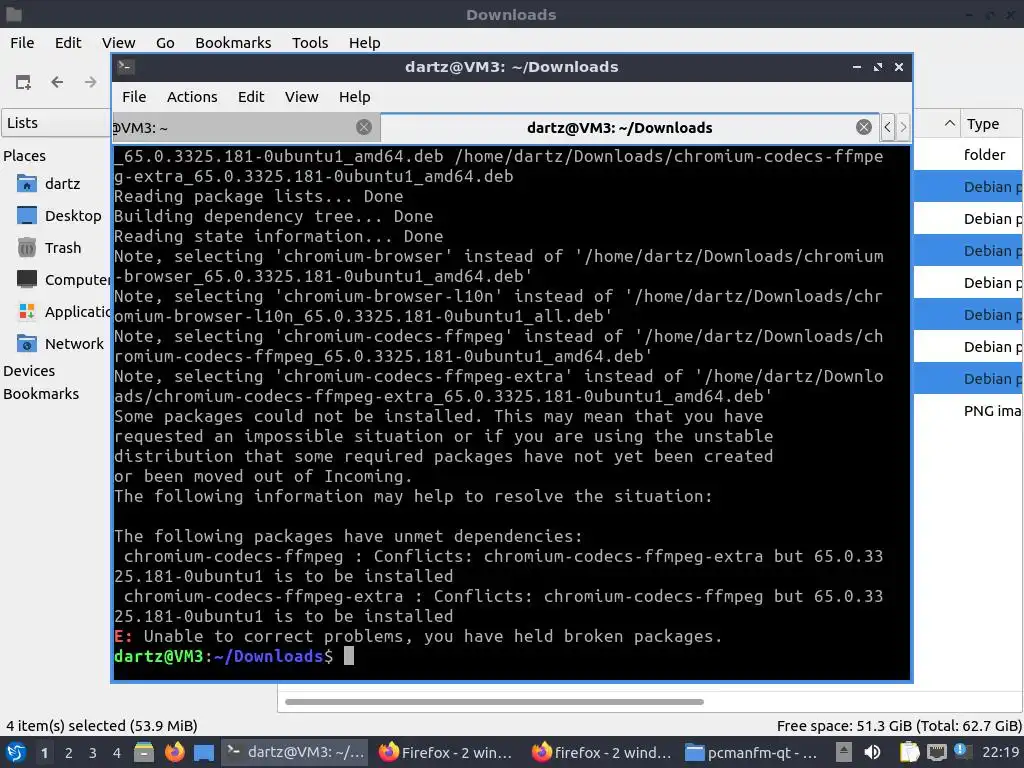Select the row with type 'folder'

pos(968,154)
